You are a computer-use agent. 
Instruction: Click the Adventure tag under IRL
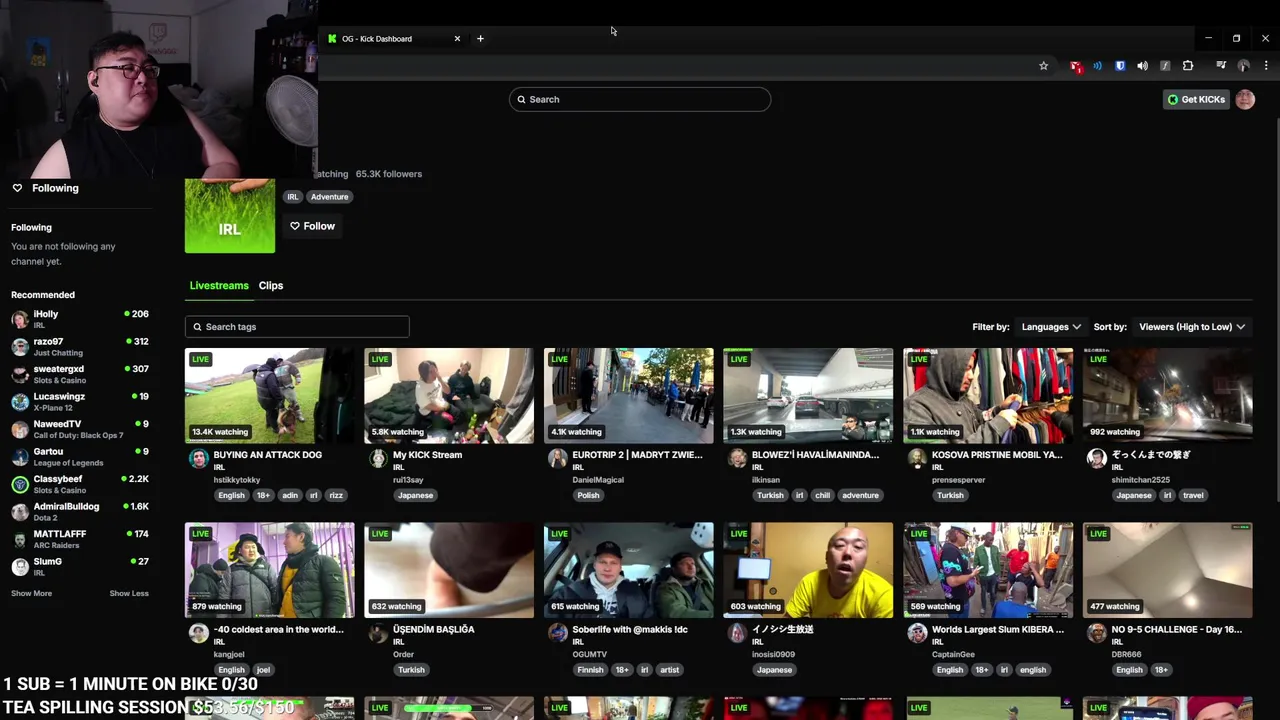click(329, 197)
